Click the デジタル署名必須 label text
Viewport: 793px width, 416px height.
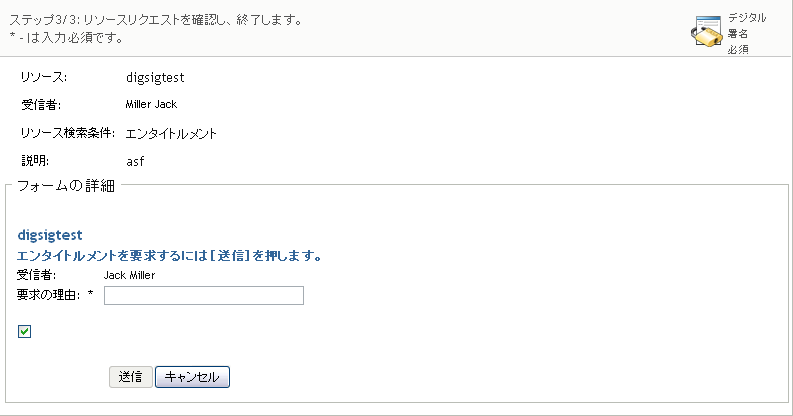746,33
